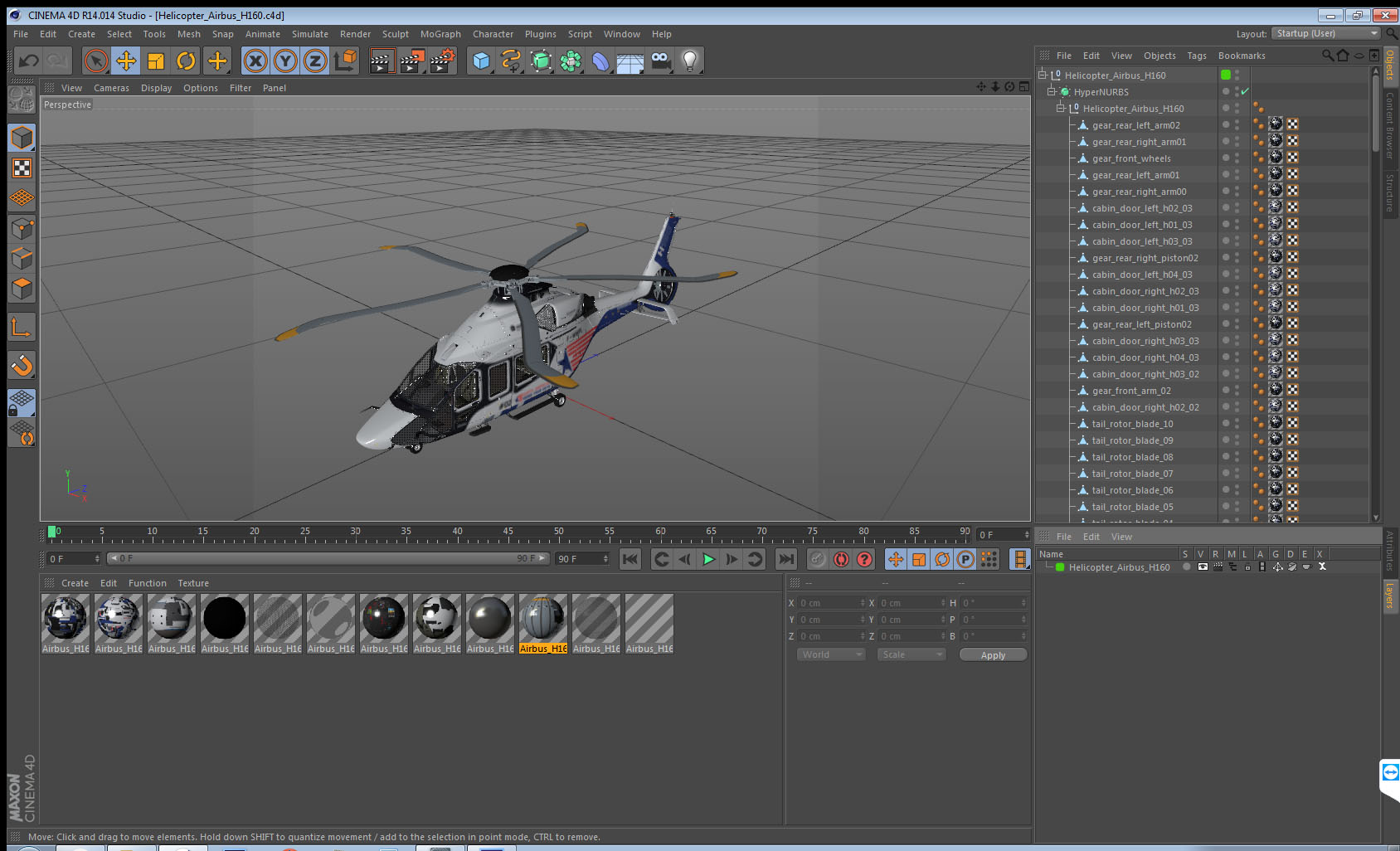Open the Render Settings
The height and width of the screenshot is (851, 1400).
pyautogui.click(x=442, y=61)
